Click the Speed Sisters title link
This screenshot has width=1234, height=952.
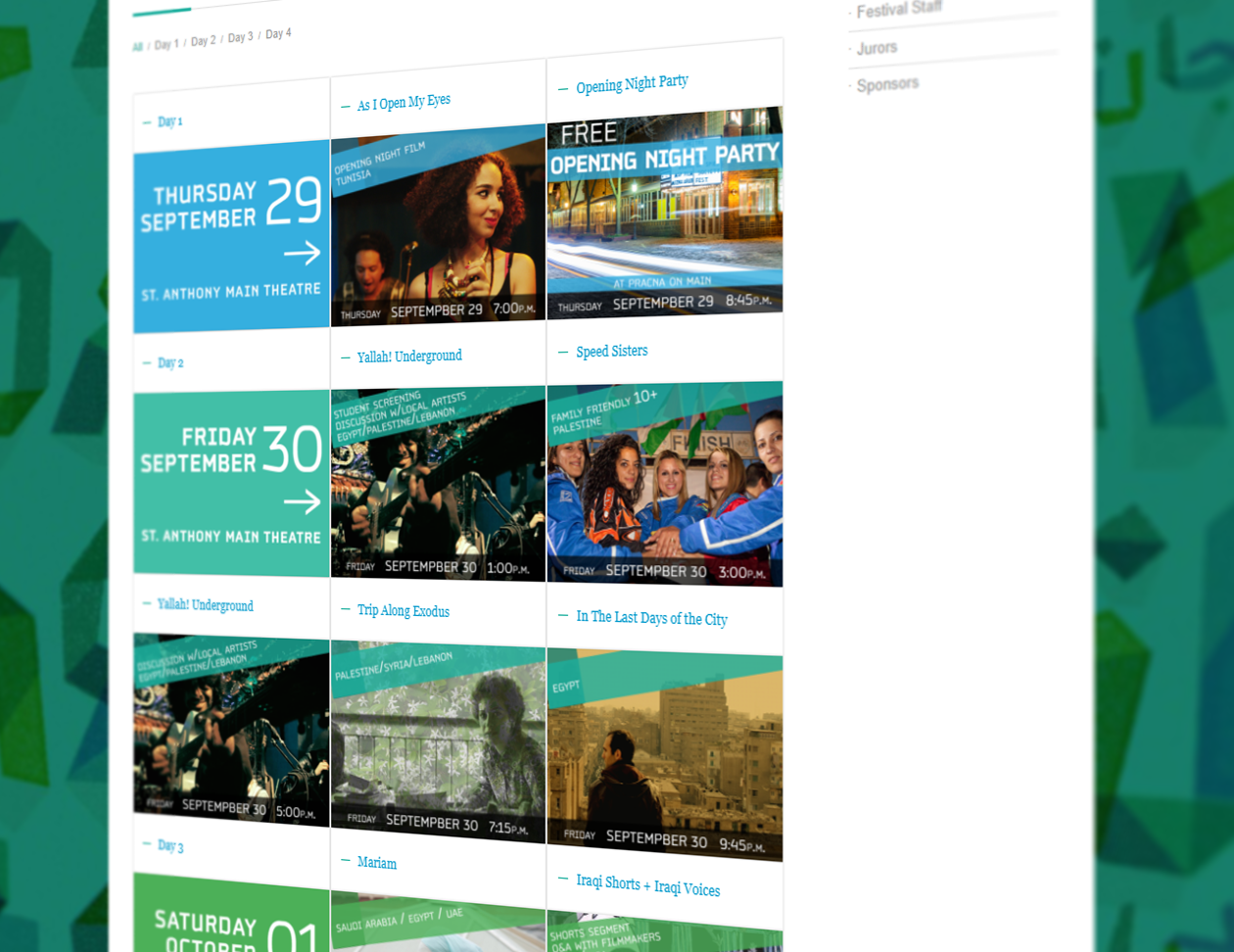click(x=611, y=351)
